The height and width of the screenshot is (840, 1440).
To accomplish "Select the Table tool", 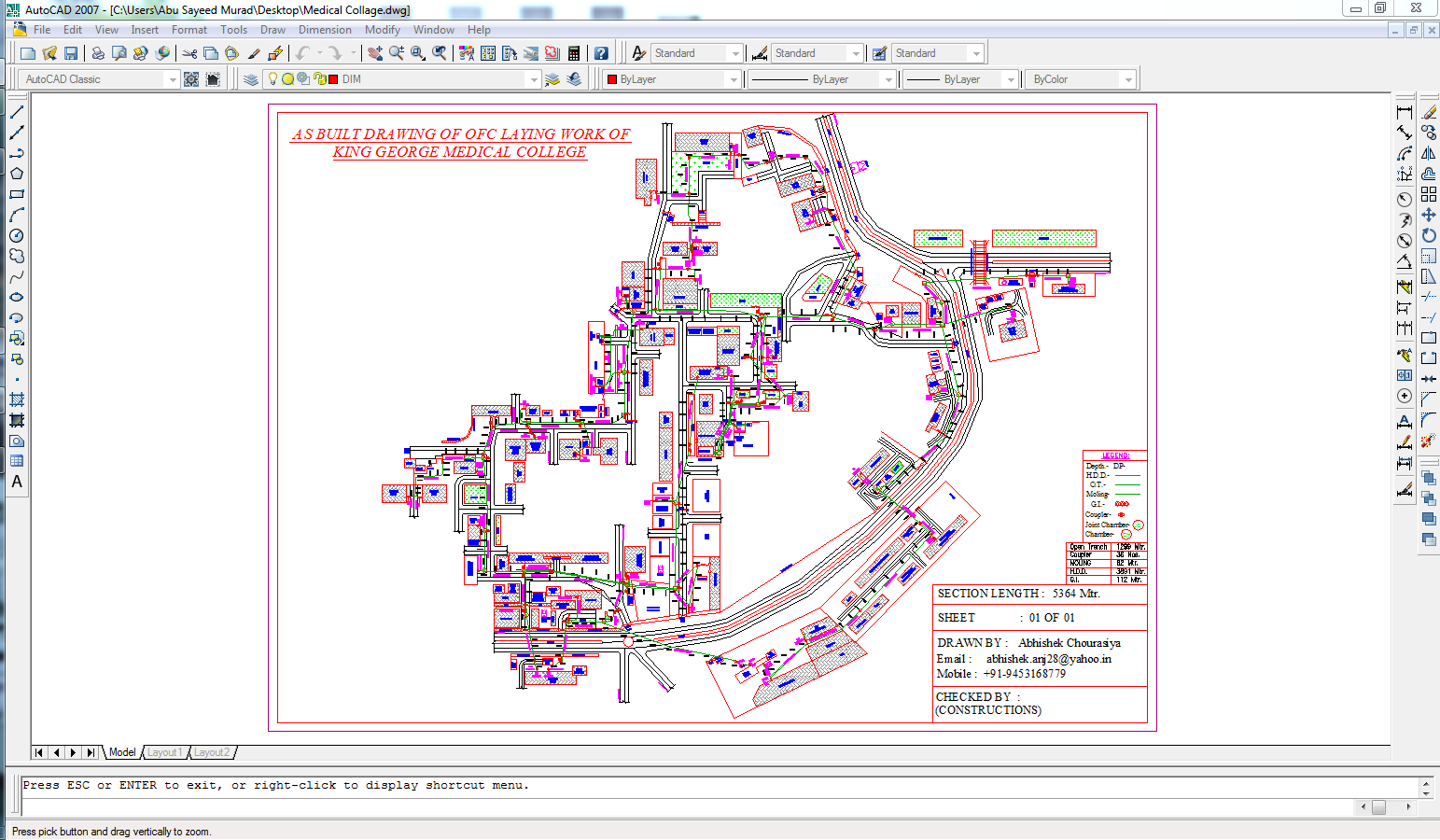I will coord(17,461).
